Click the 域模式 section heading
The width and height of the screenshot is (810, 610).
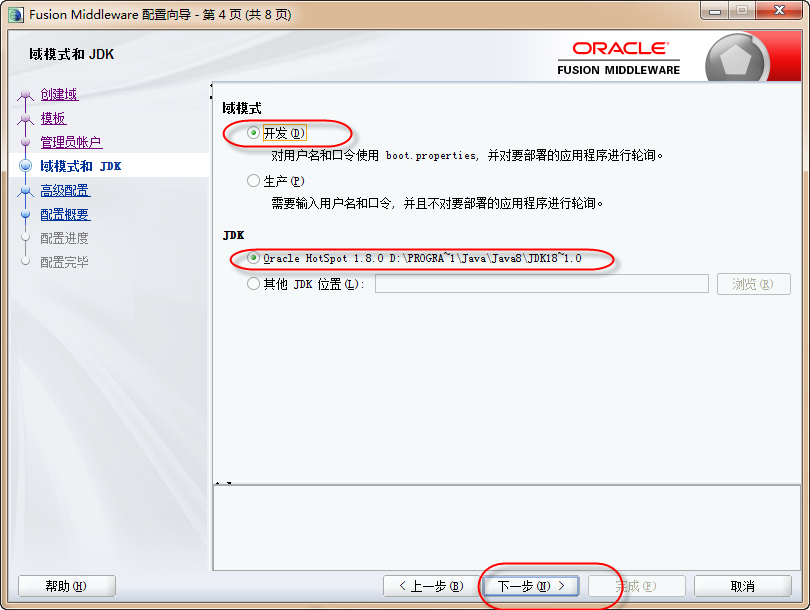pos(242,108)
